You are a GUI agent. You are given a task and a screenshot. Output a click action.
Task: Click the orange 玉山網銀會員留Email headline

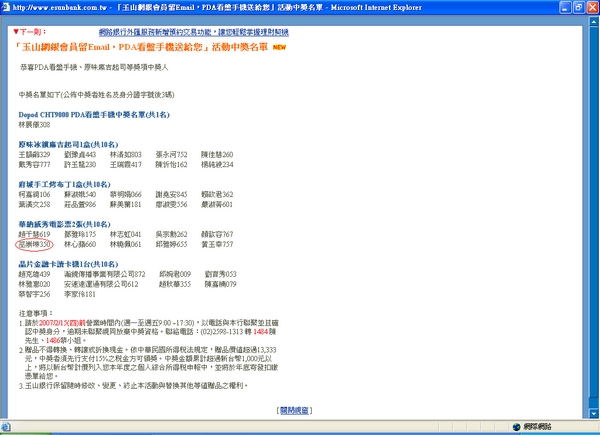click(x=140, y=47)
